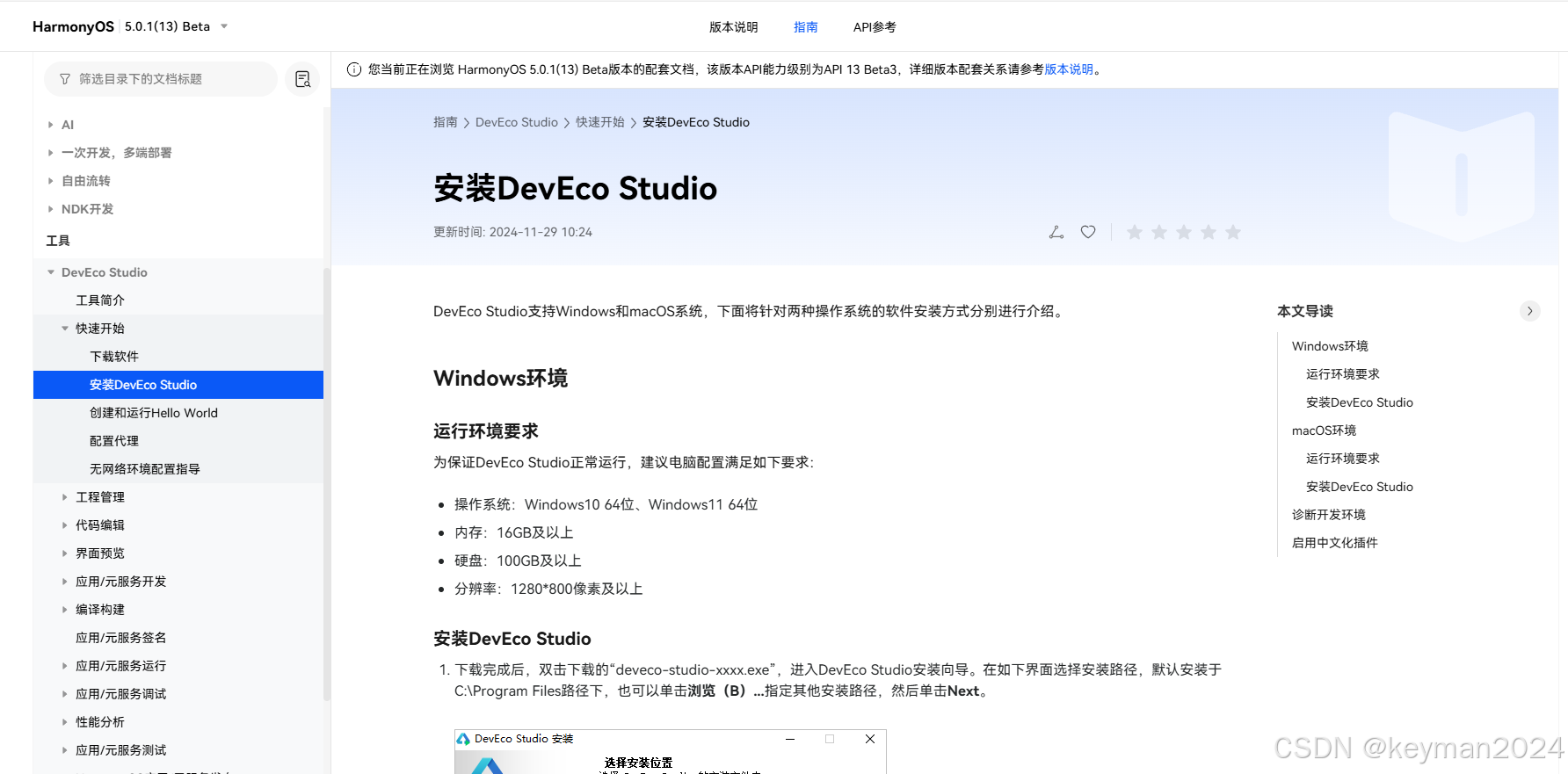
Task: Expand the 编译构建 tree node
Action: pyautogui.click(x=65, y=610)
